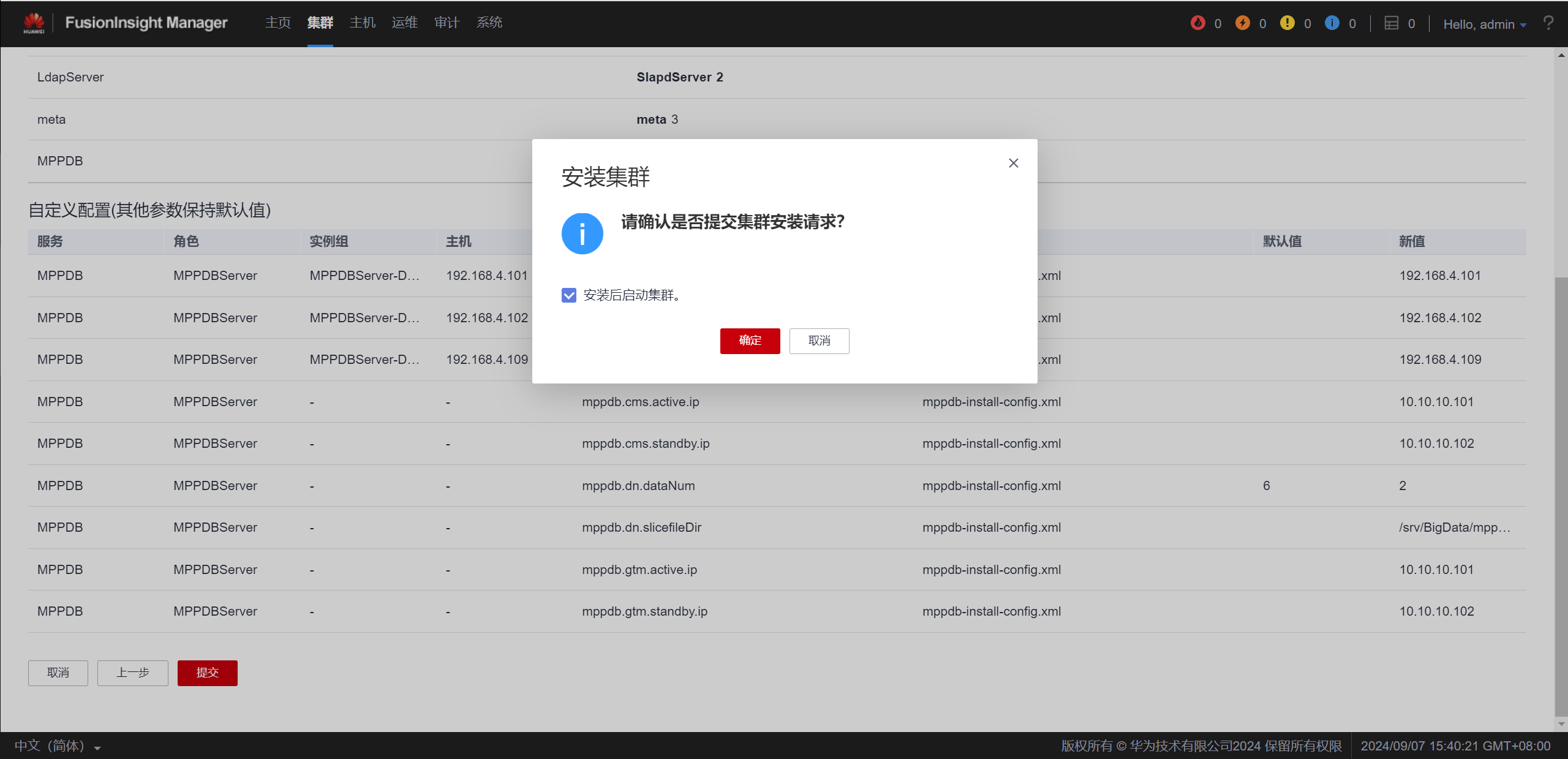Screen dimensions: 1568x759
Task: Click the vertical scrollbar thumb
Action: (1561, 496)
